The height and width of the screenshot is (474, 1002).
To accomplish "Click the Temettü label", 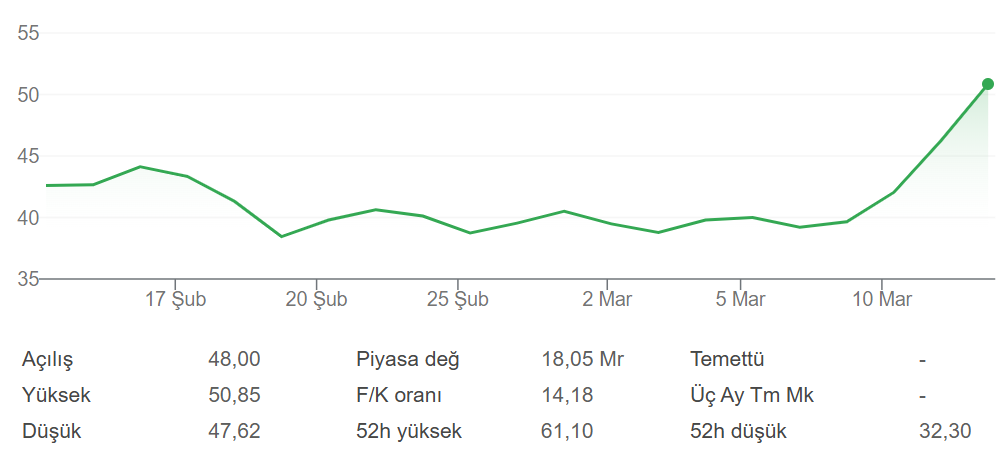I will 727,360.
